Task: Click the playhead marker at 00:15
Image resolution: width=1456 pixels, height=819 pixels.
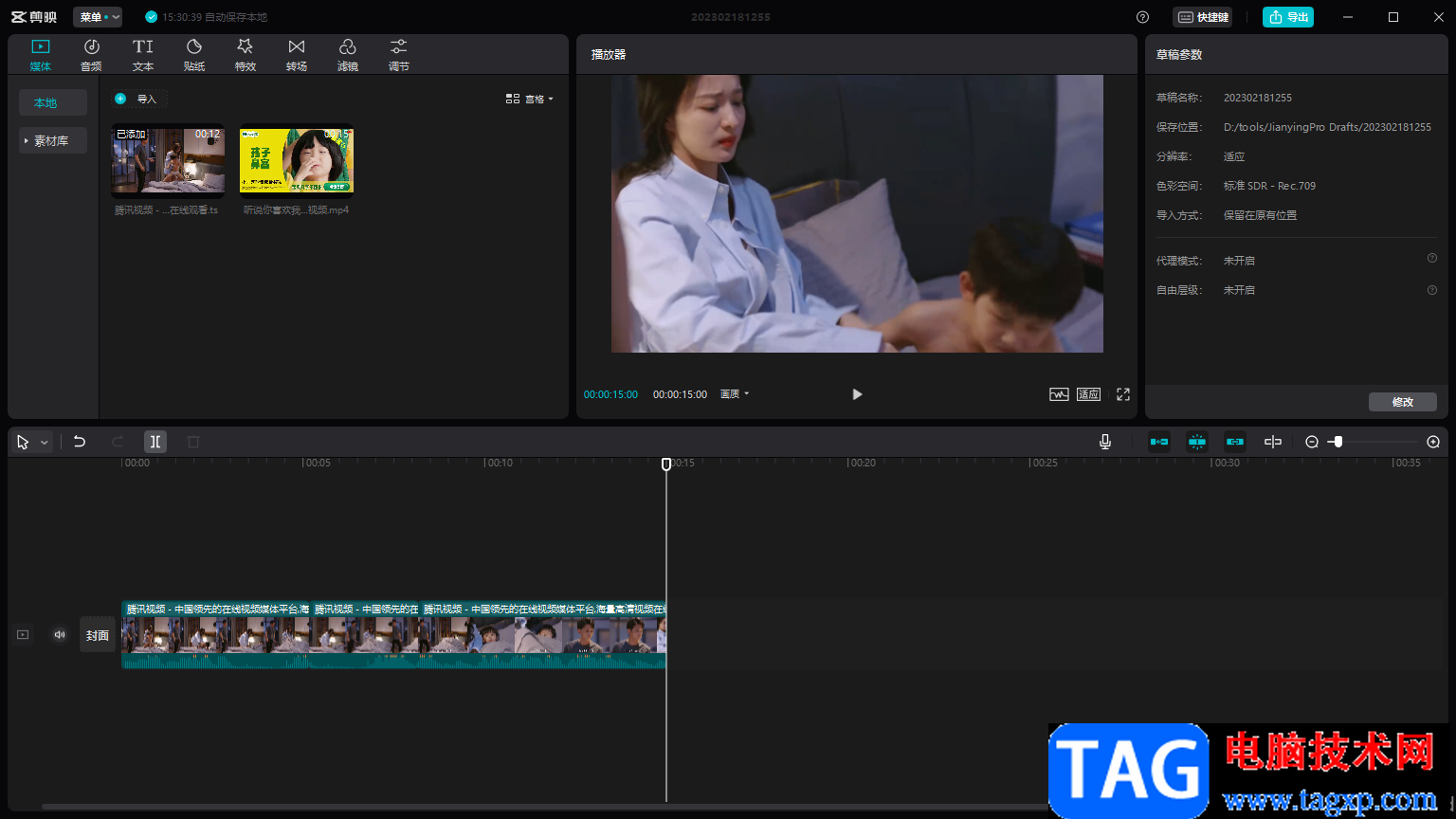Action: tap(666, 464)
